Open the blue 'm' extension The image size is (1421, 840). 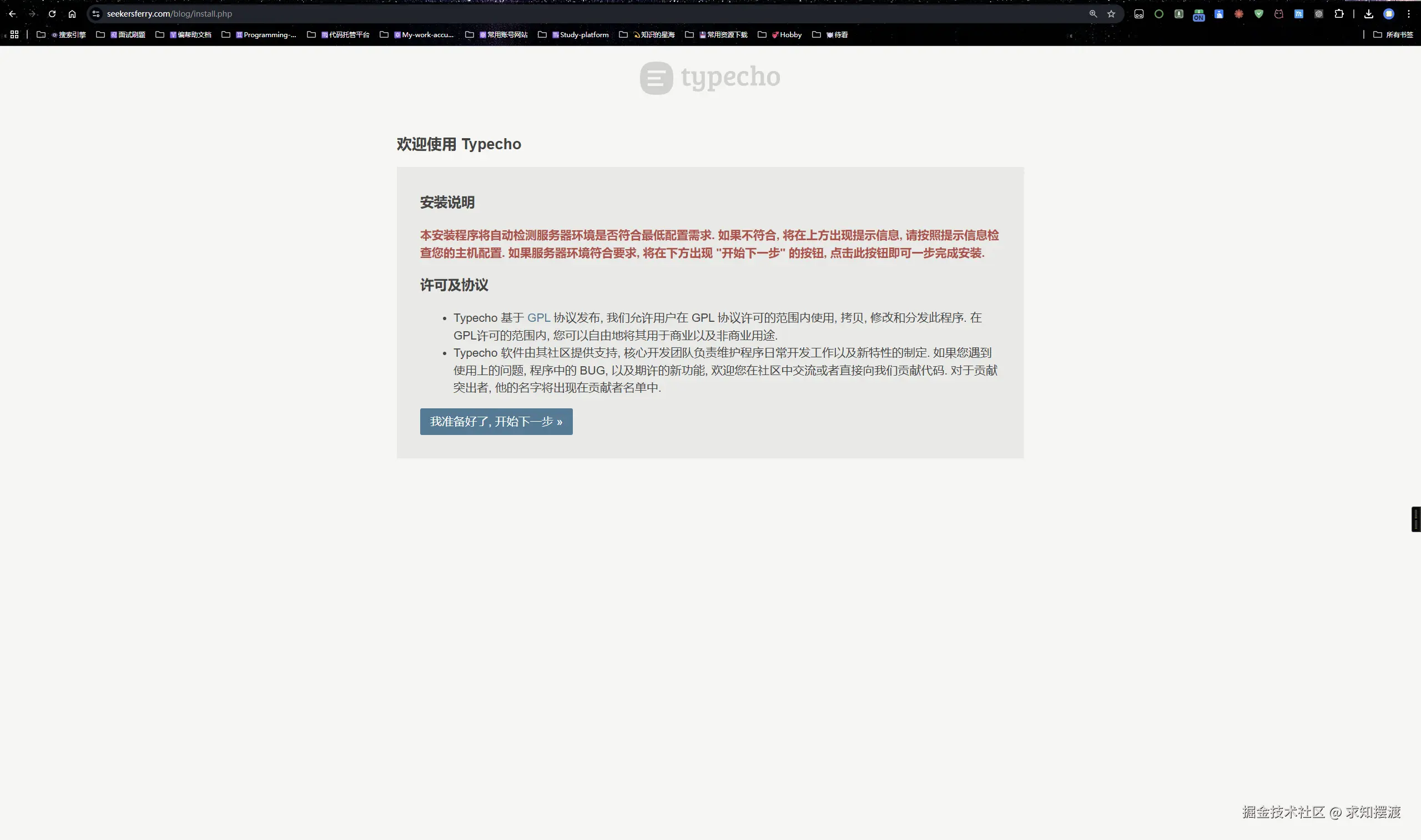pyautogui.click(x=1299, y=13)
